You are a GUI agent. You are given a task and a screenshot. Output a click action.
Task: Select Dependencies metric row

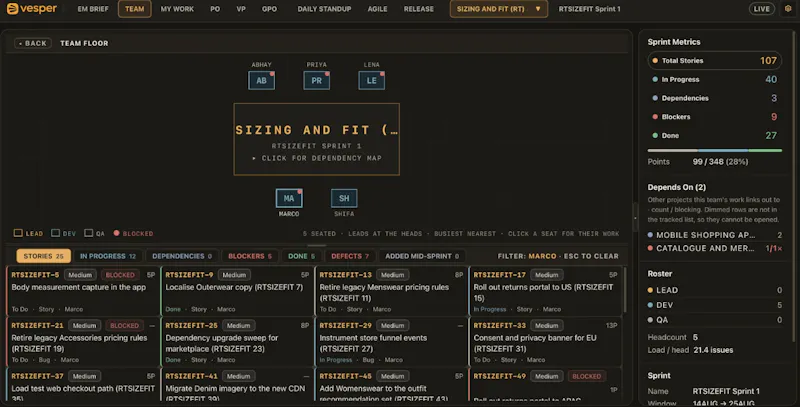click(x=714, y=98)
